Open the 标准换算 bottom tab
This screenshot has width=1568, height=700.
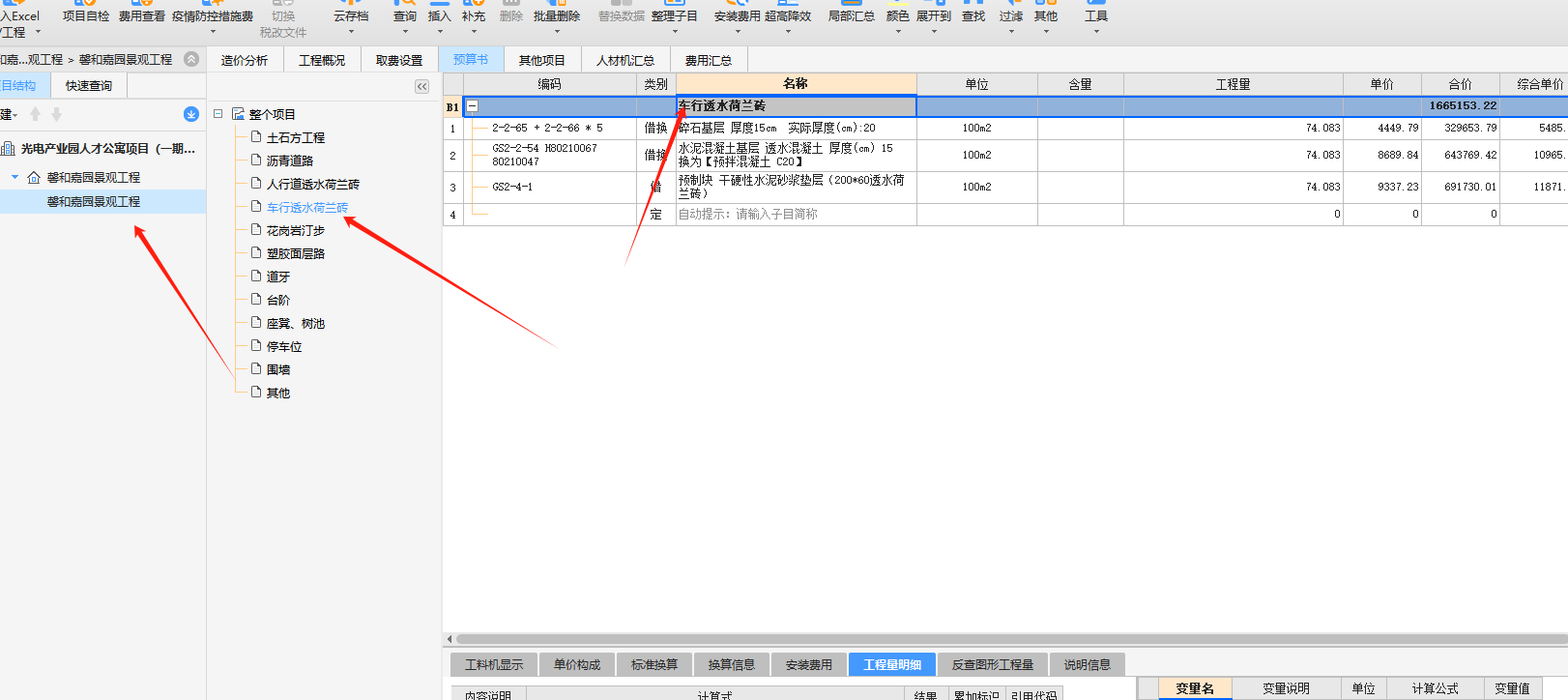coord(654,665)
